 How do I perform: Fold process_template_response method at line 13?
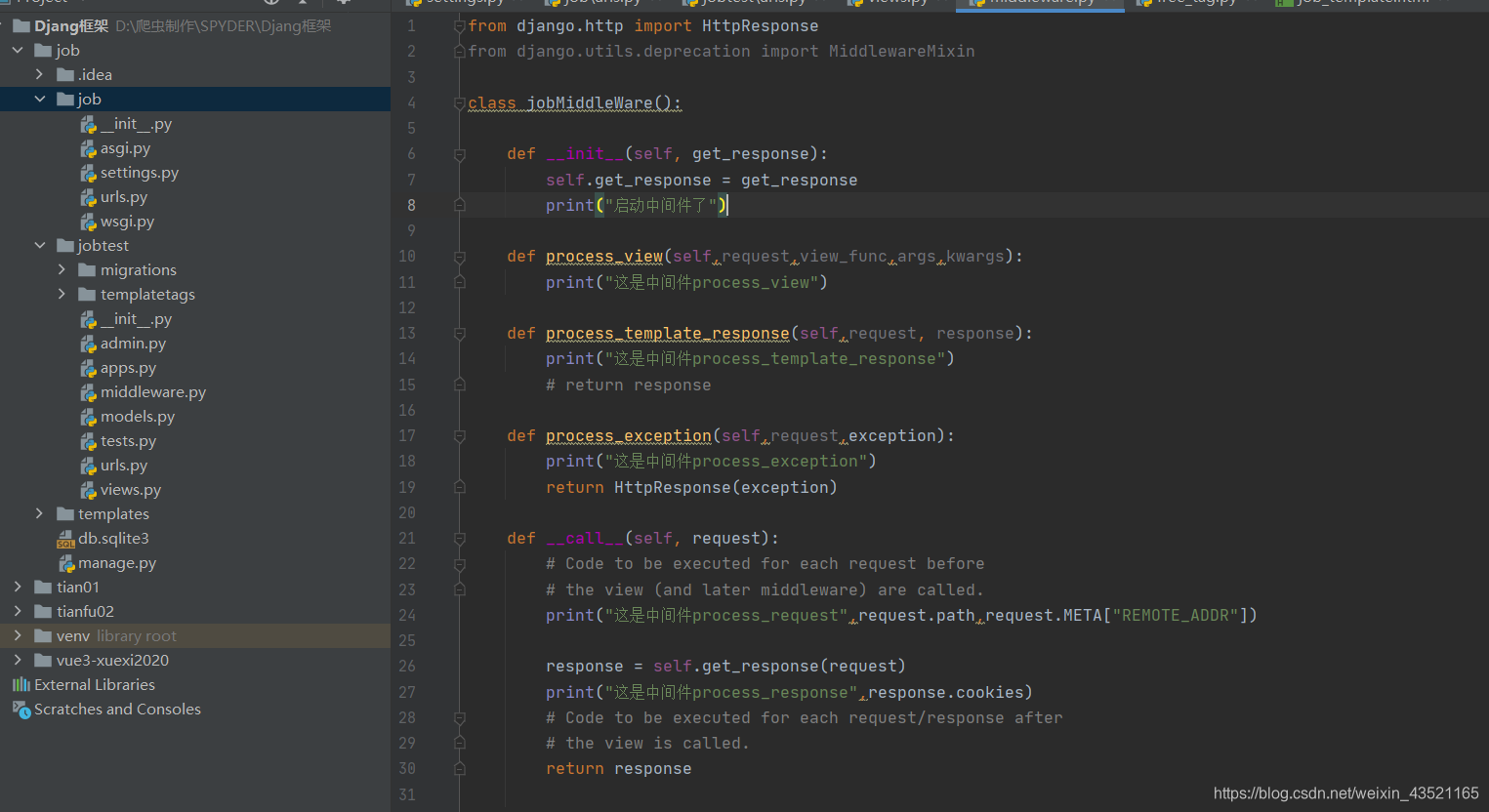click(x=459, y=334)
